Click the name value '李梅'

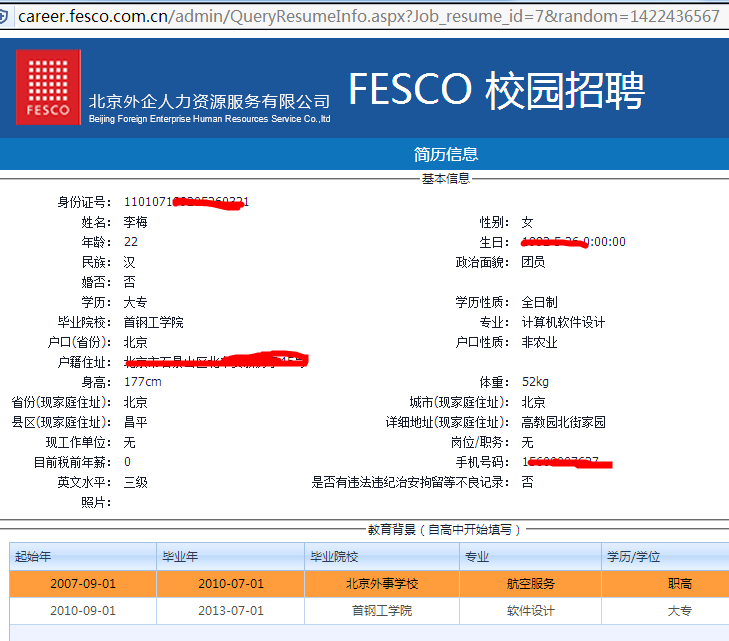135,222
